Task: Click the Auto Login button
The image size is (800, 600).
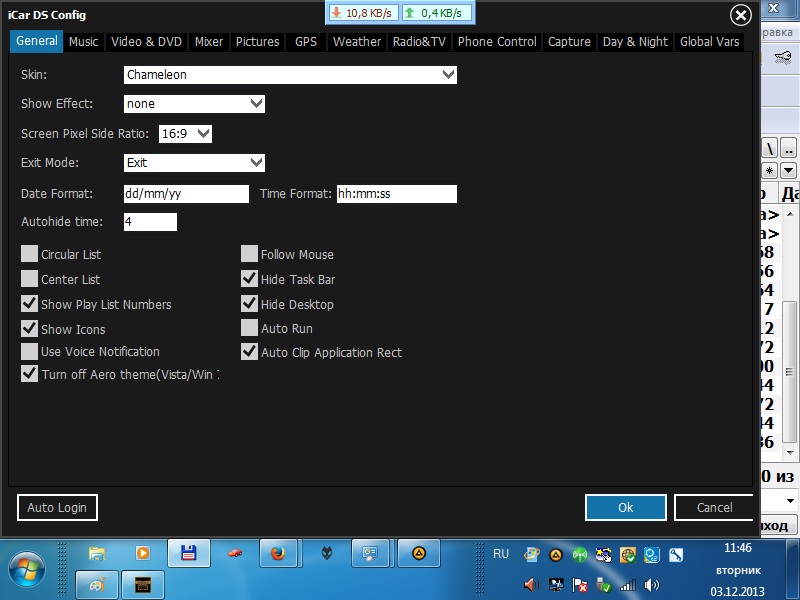Action: point(57,507)
